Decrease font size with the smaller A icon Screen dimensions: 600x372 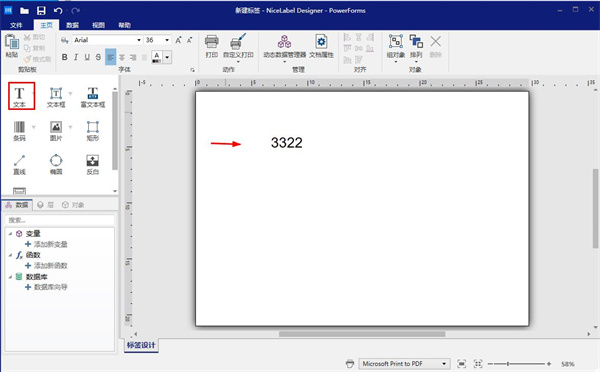coord(189,40)
